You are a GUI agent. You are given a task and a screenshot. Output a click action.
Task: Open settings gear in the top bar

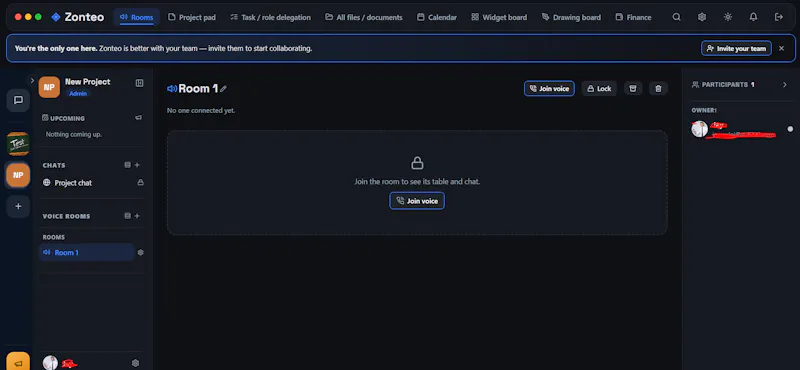click(702, 17)
